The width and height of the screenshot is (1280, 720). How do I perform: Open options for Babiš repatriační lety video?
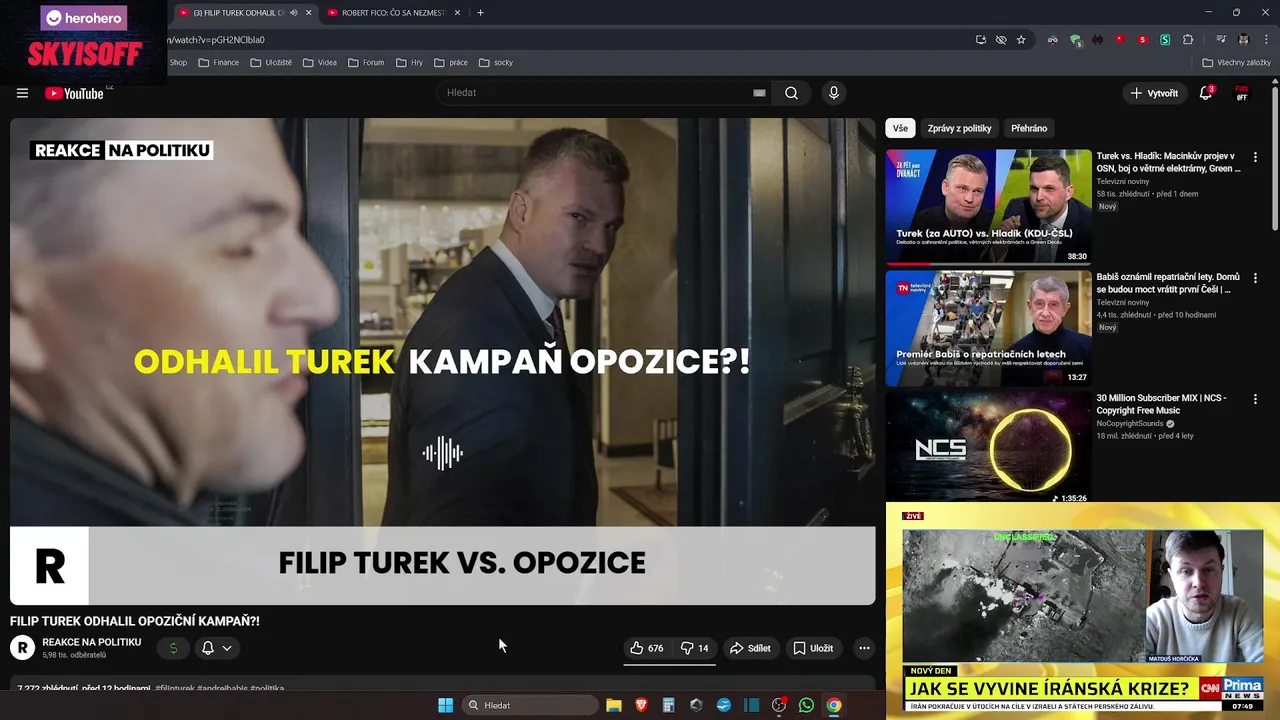[x=1255, y=278]
